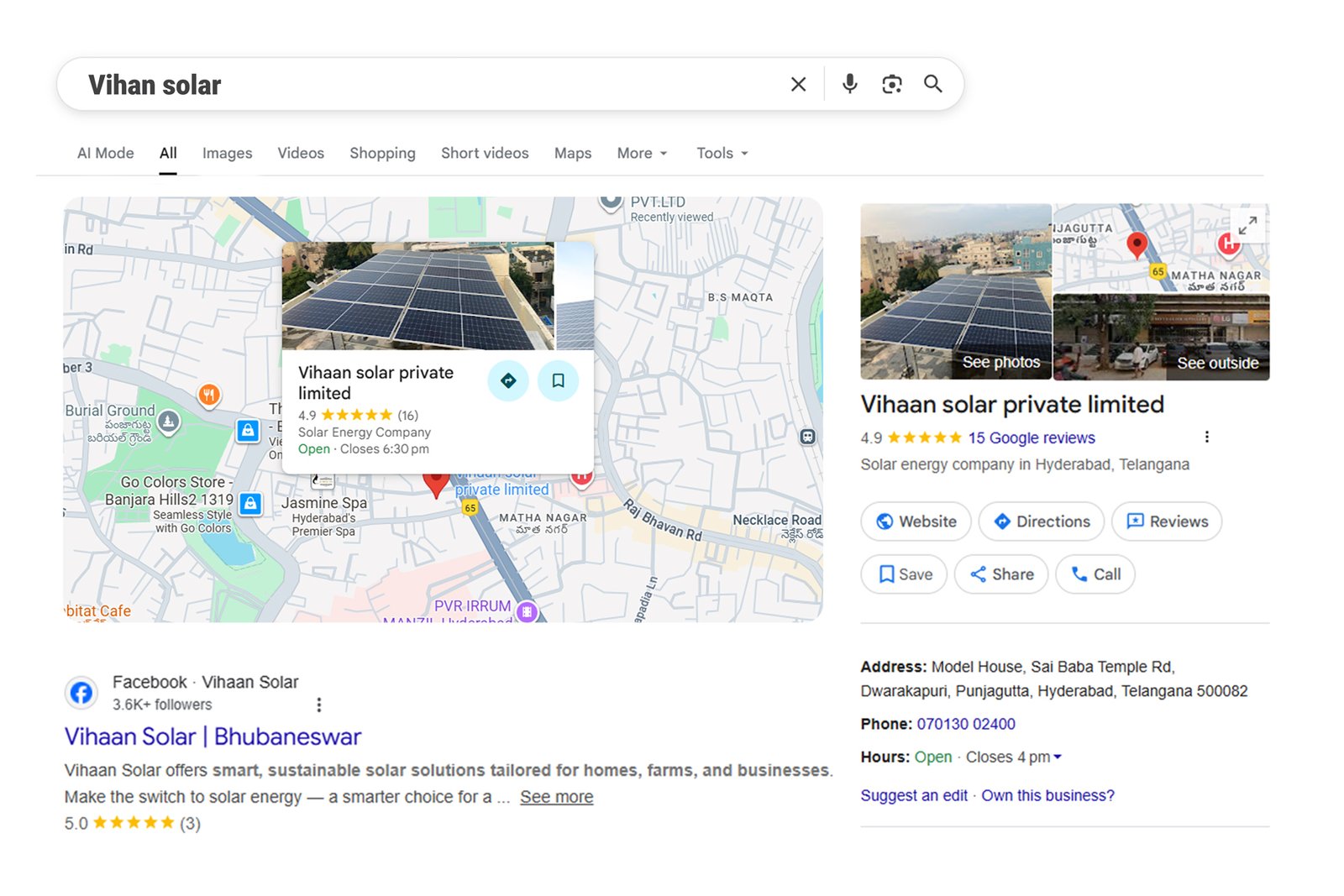The width and height of the screenshot is (1344, 896).
Task: Open three-dot menu beside the Google reviews rating
Action: point(1207,437)
